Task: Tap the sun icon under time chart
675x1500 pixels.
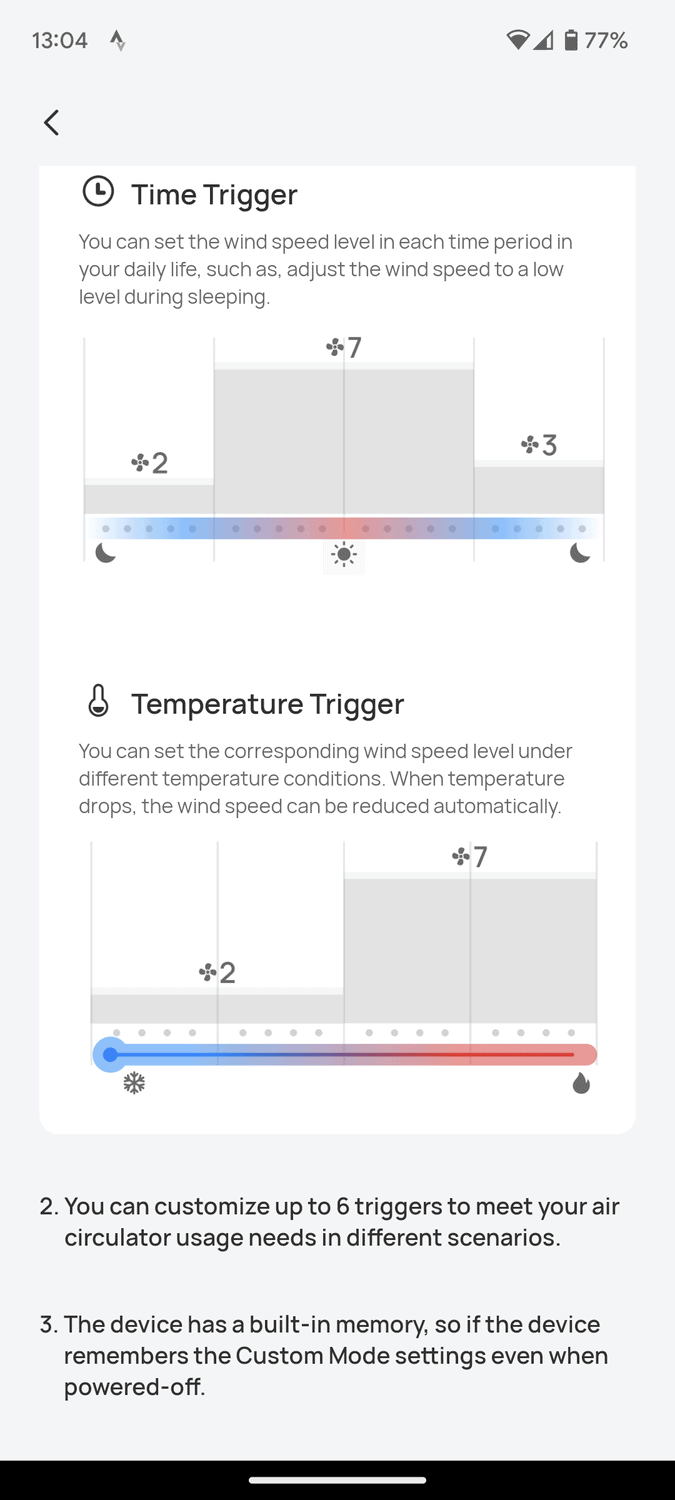Action: (x=344, y=555)
